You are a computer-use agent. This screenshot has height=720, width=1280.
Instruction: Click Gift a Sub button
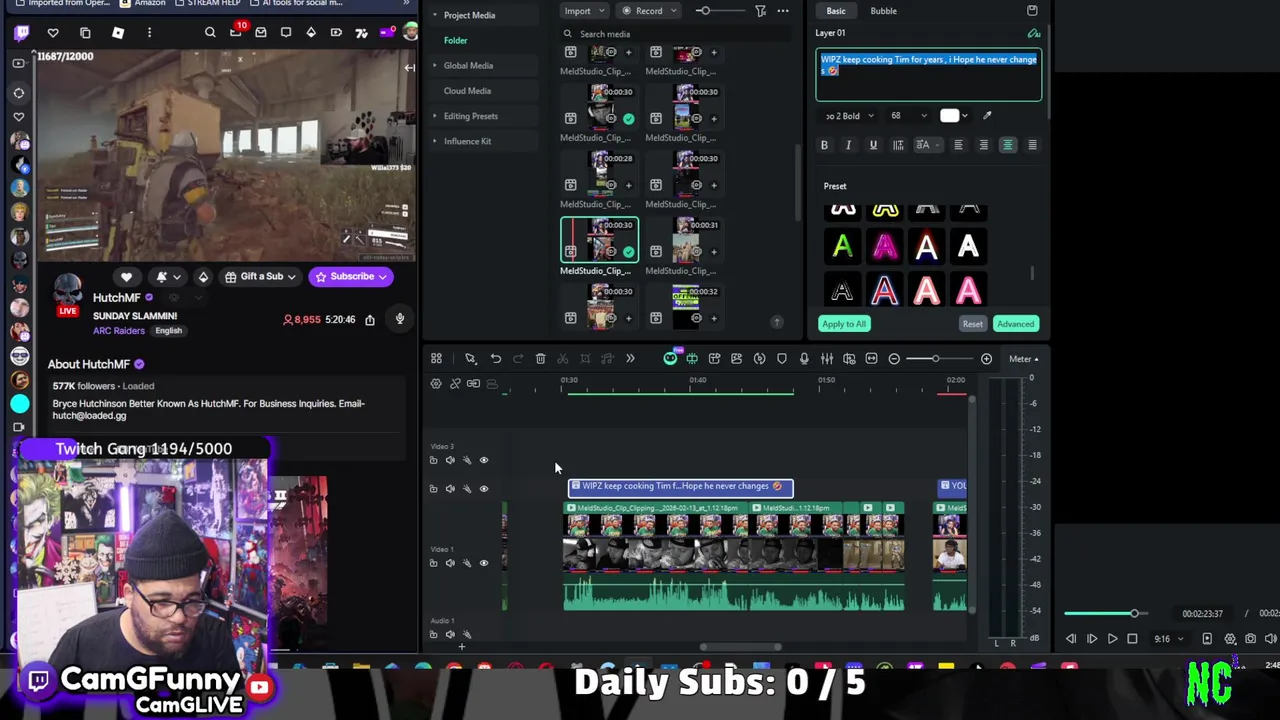point(260,277)
